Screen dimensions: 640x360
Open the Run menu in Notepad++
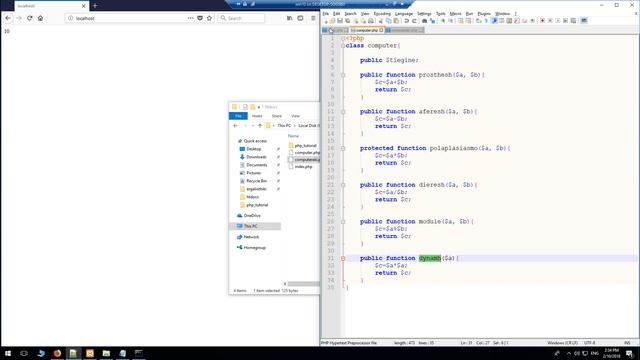click(469, 13)
